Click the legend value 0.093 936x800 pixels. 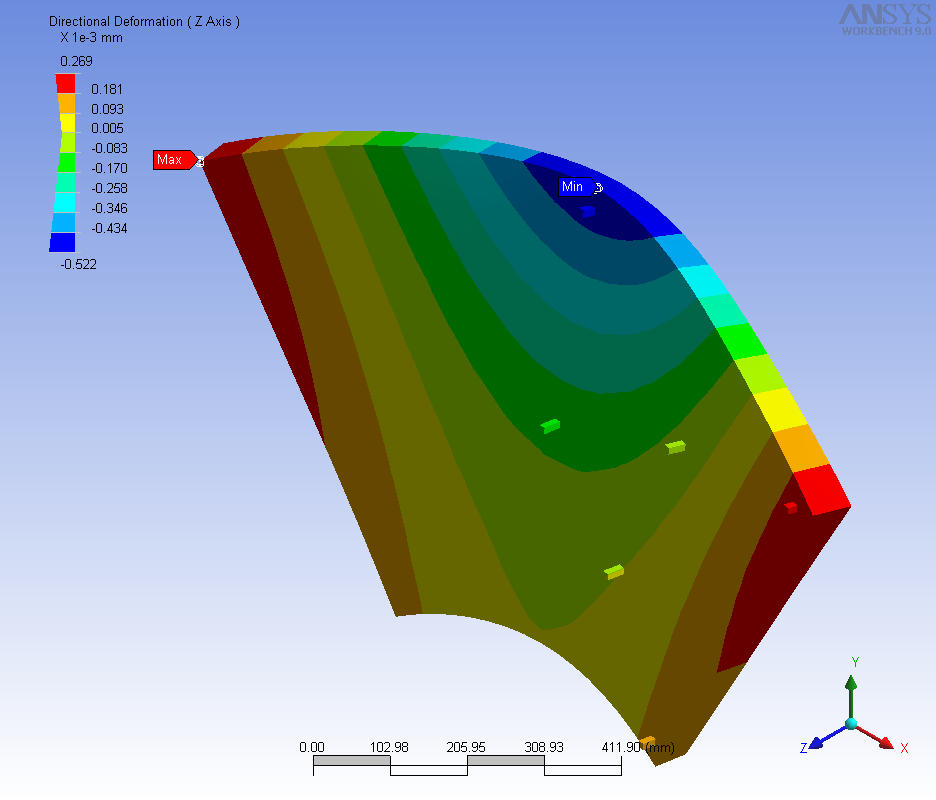point(107,109)
